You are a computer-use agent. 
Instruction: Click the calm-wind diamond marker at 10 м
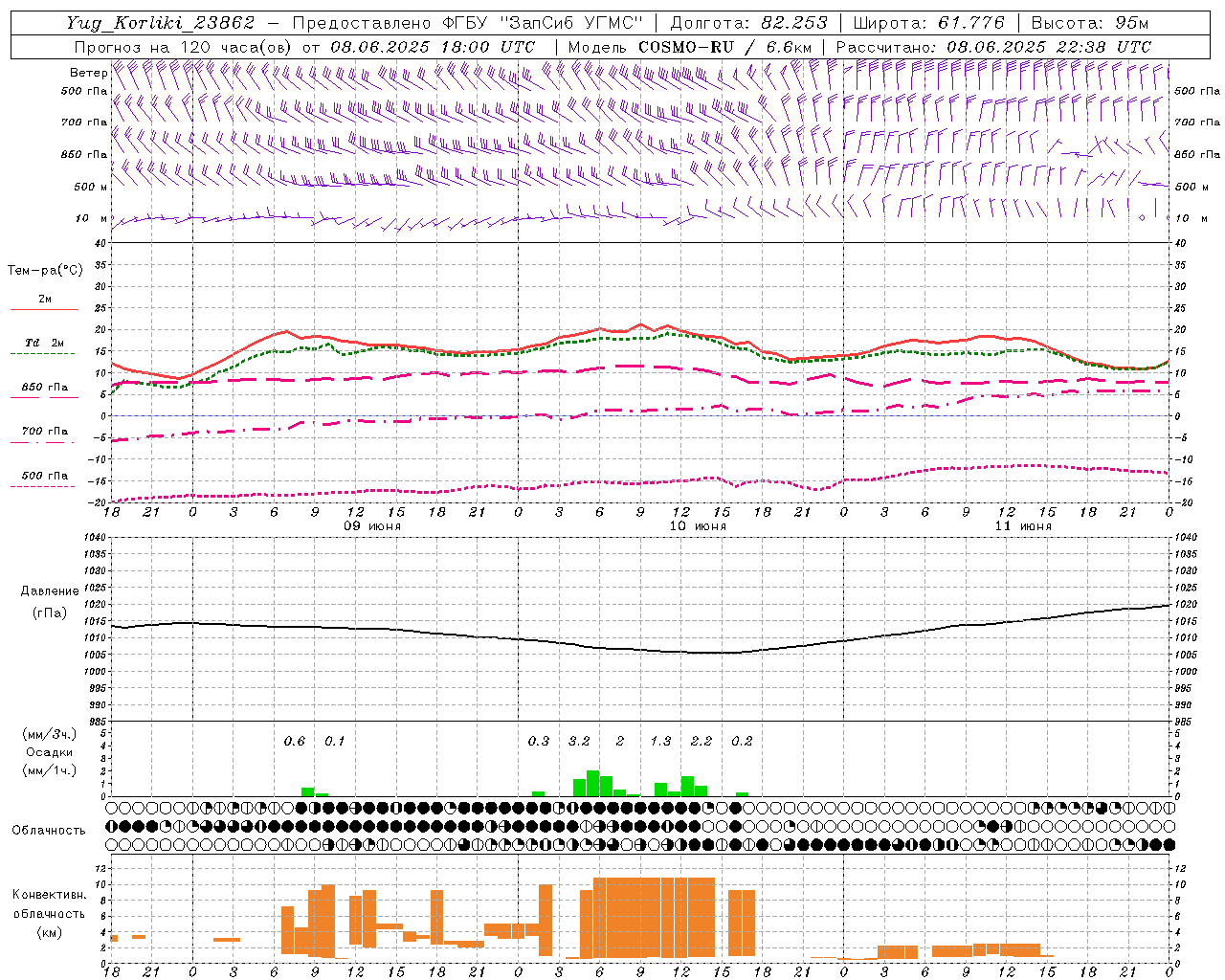pos(1142,218)
